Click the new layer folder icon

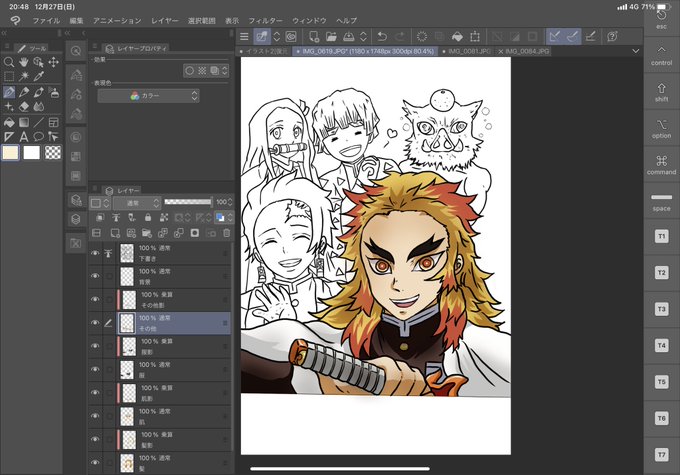(147, 233)
